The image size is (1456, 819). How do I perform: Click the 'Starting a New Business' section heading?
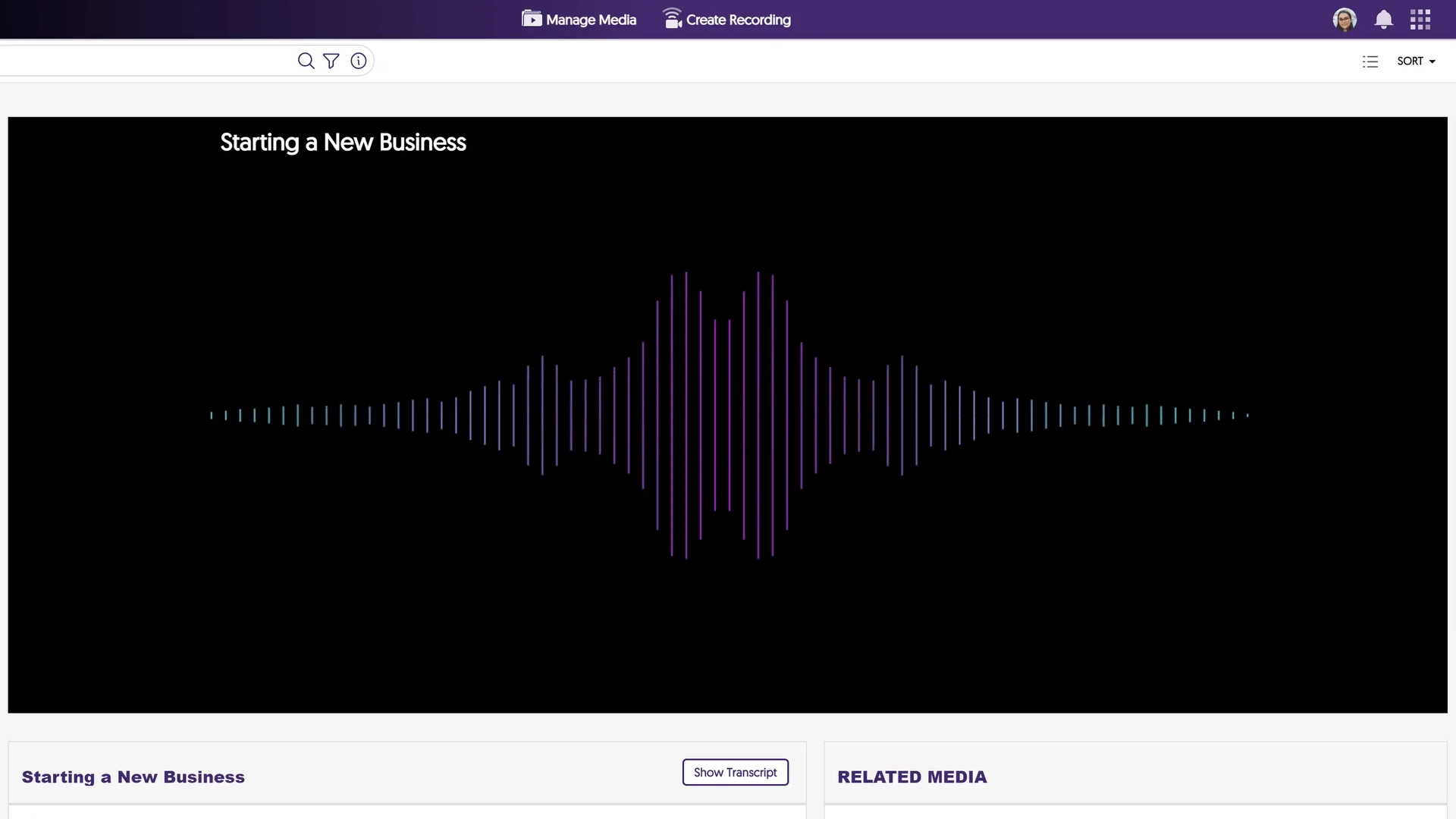133,777
